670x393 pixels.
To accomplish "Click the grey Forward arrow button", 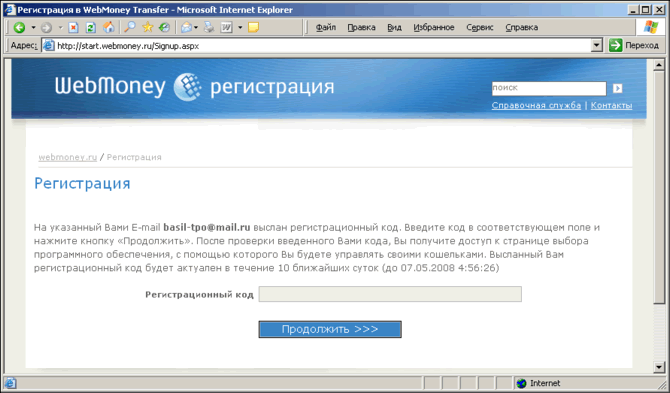I will (x=46, y=28).
